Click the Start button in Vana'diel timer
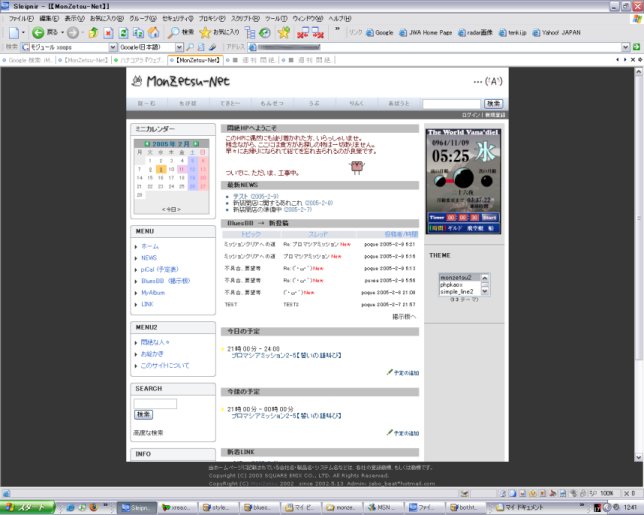644x515 pixels. tap(489, 217)
